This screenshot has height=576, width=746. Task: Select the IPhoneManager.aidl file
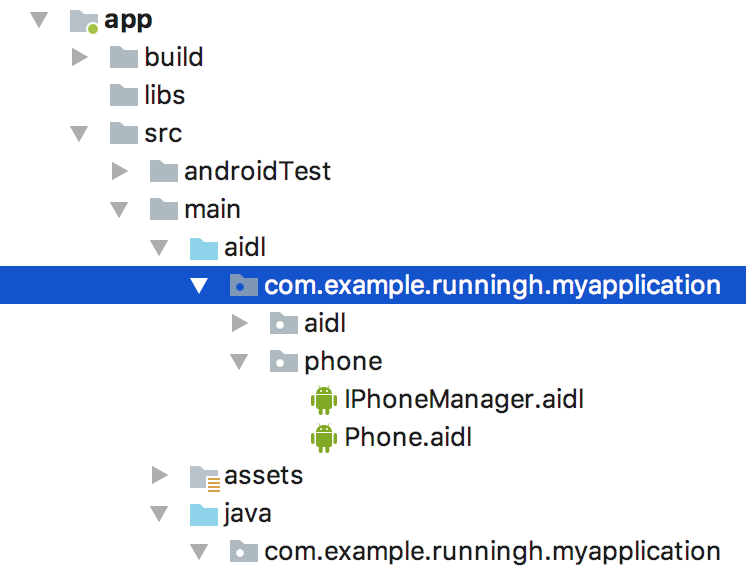(464, 400)
